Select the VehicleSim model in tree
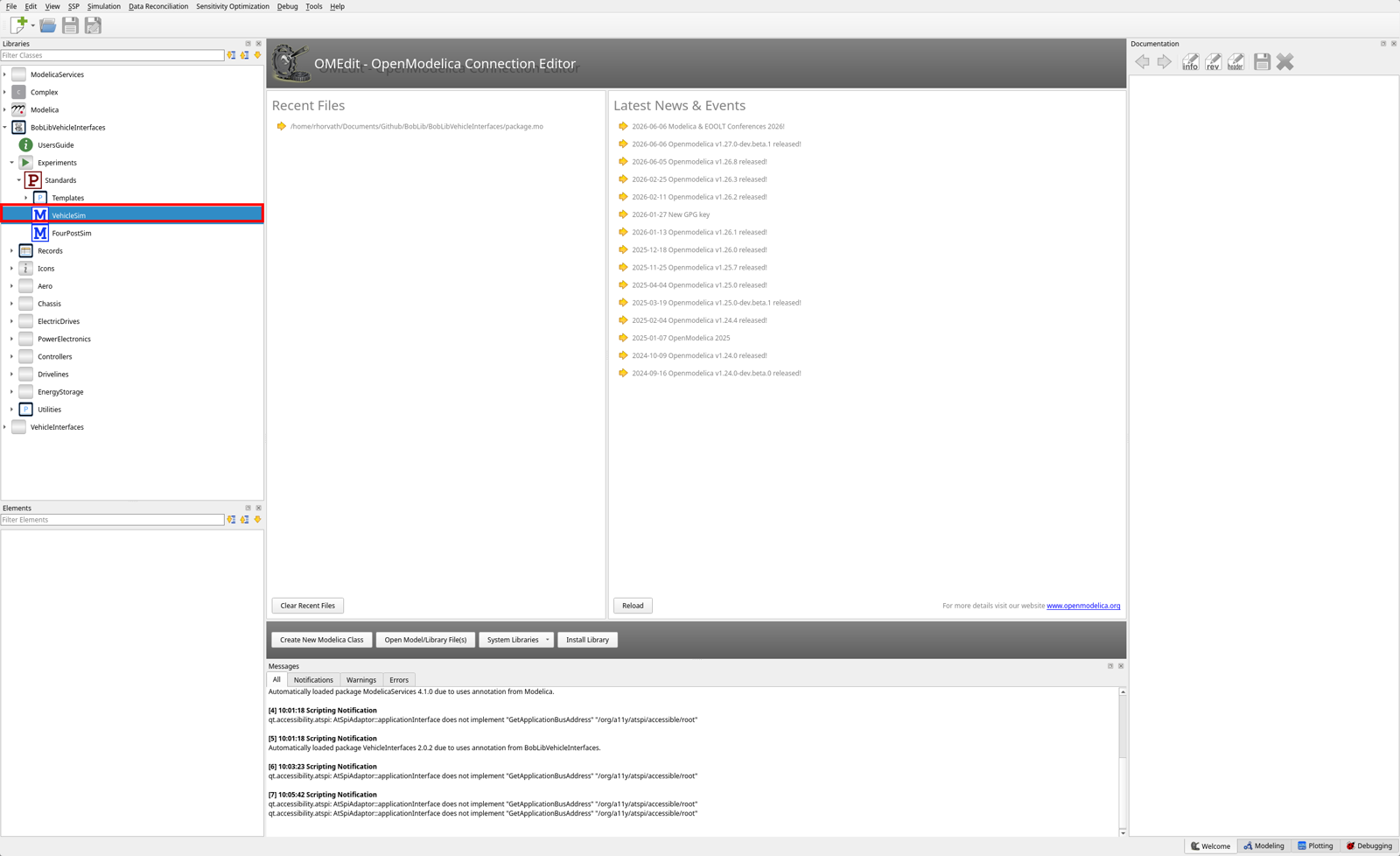The height and width of the screenshot is (856, 1400). click(x=132, y=215)
